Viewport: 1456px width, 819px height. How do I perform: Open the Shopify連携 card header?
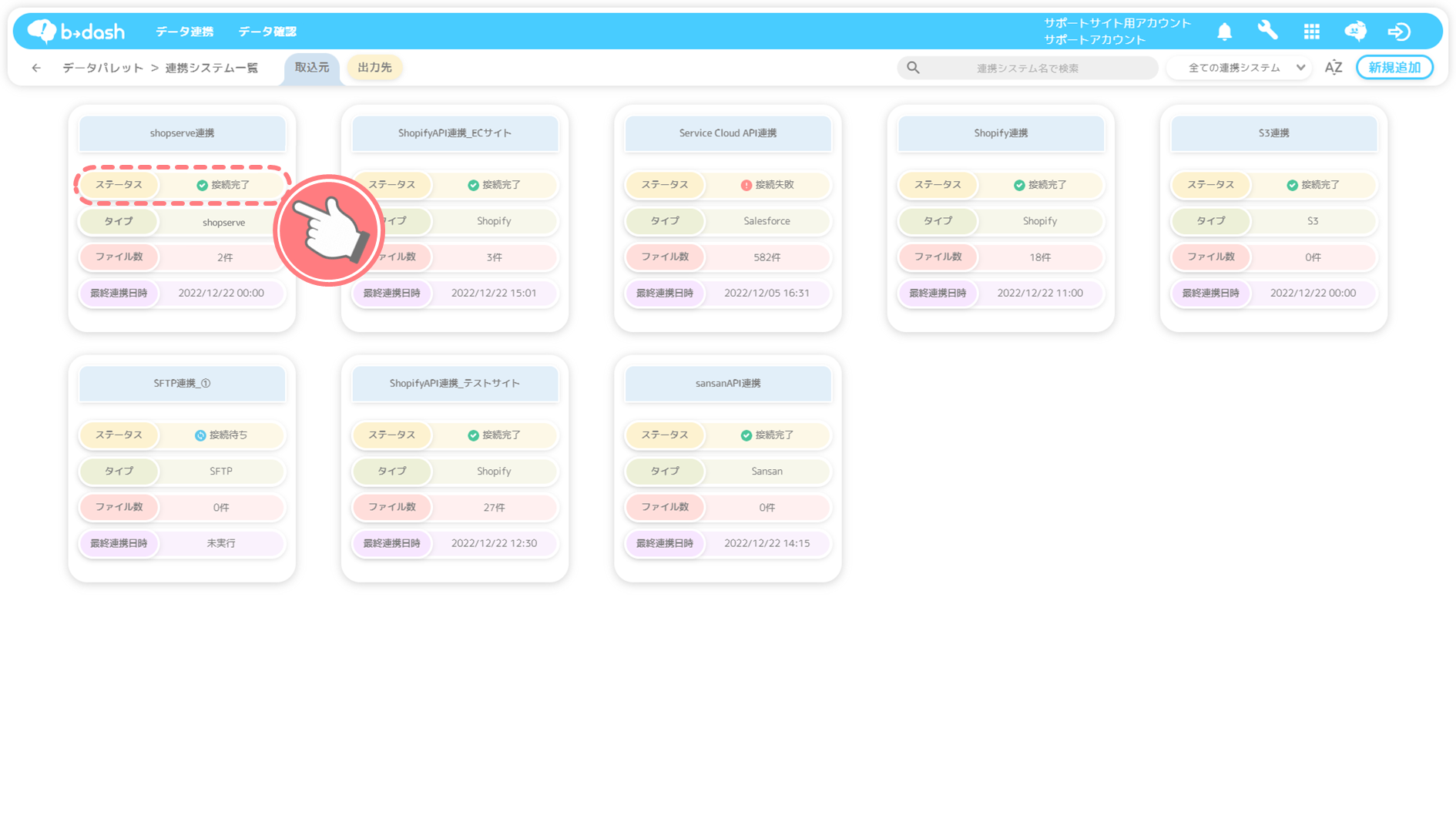pos(1001,133)
